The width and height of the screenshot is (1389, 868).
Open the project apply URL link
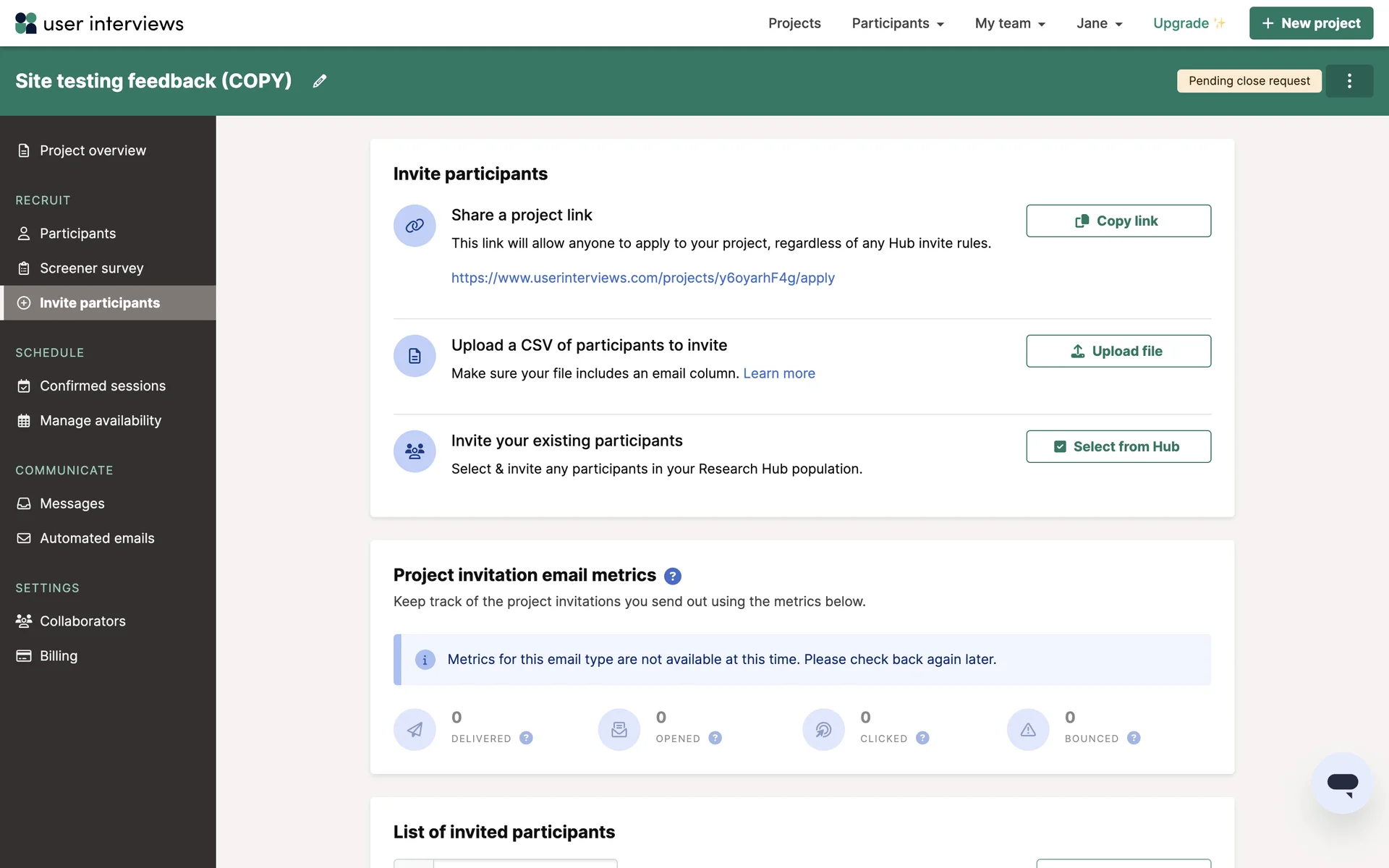642,278
